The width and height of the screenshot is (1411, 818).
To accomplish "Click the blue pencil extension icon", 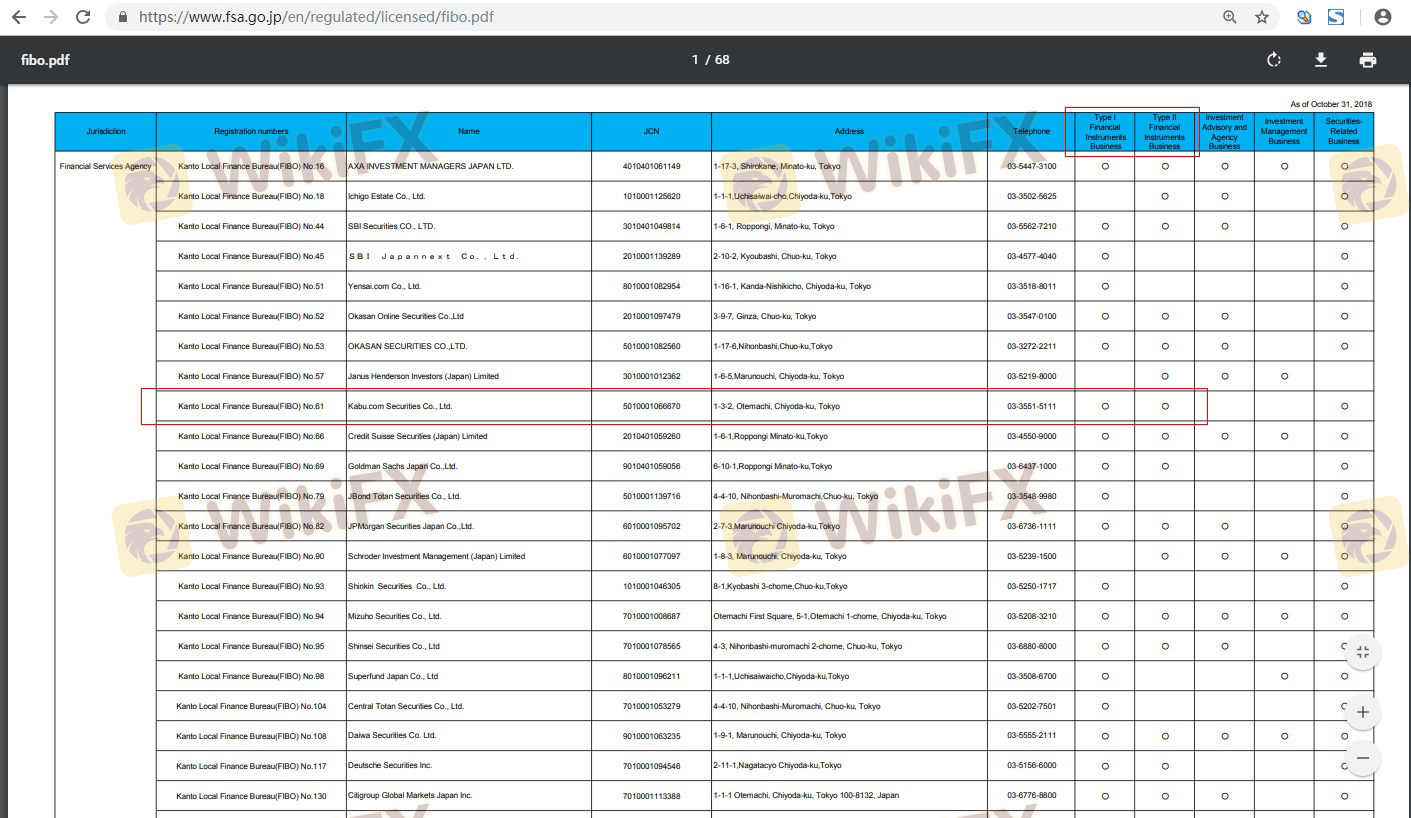I will tap(1304, 17).
